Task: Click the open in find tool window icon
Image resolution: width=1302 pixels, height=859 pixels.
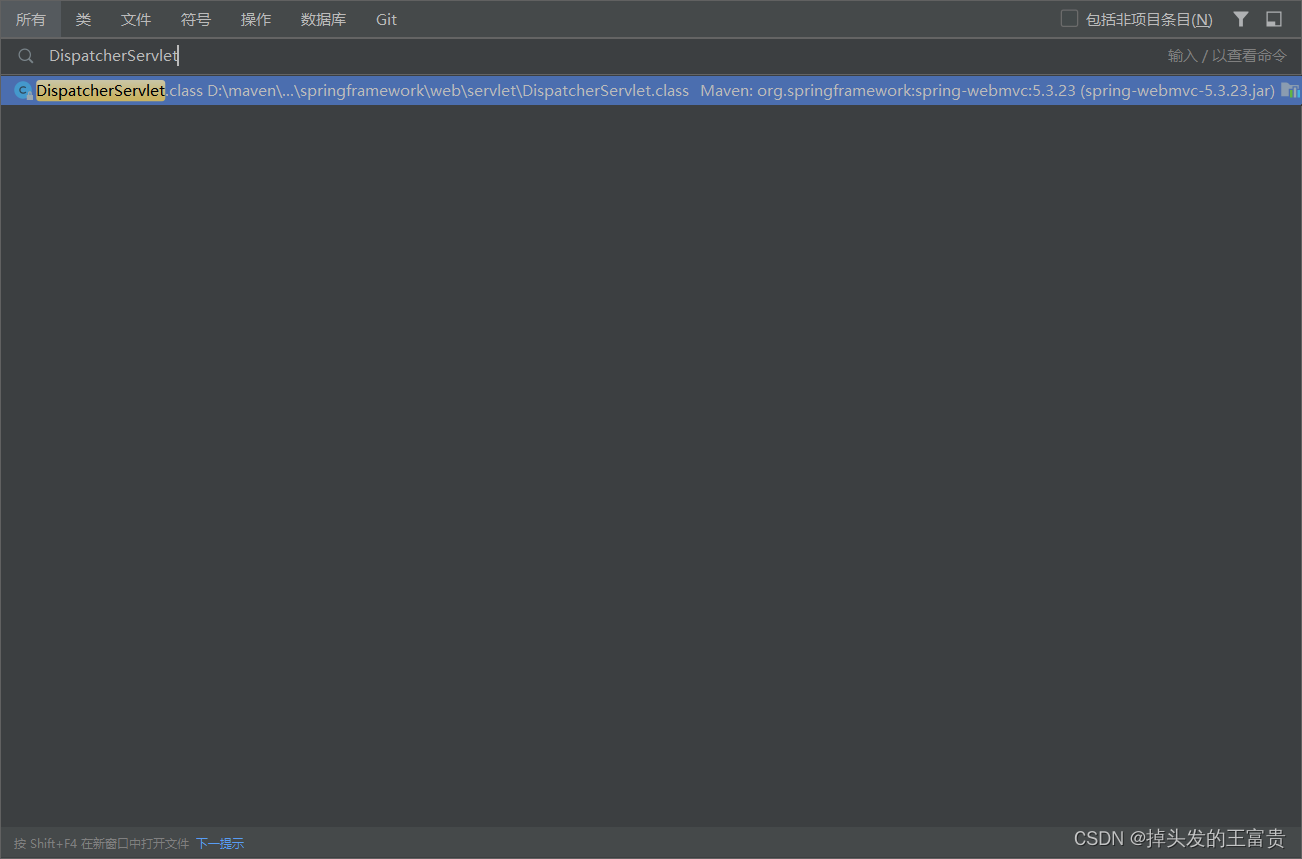Action: coord(1274,19)
